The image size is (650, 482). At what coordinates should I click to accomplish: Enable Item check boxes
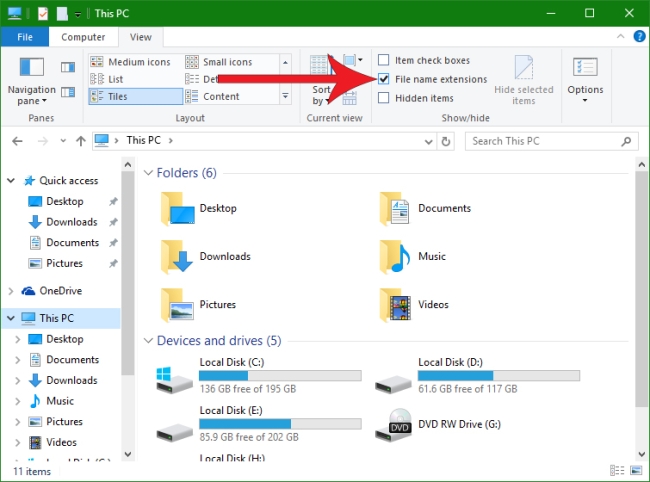pyautogui.click(x=383, y=60)
